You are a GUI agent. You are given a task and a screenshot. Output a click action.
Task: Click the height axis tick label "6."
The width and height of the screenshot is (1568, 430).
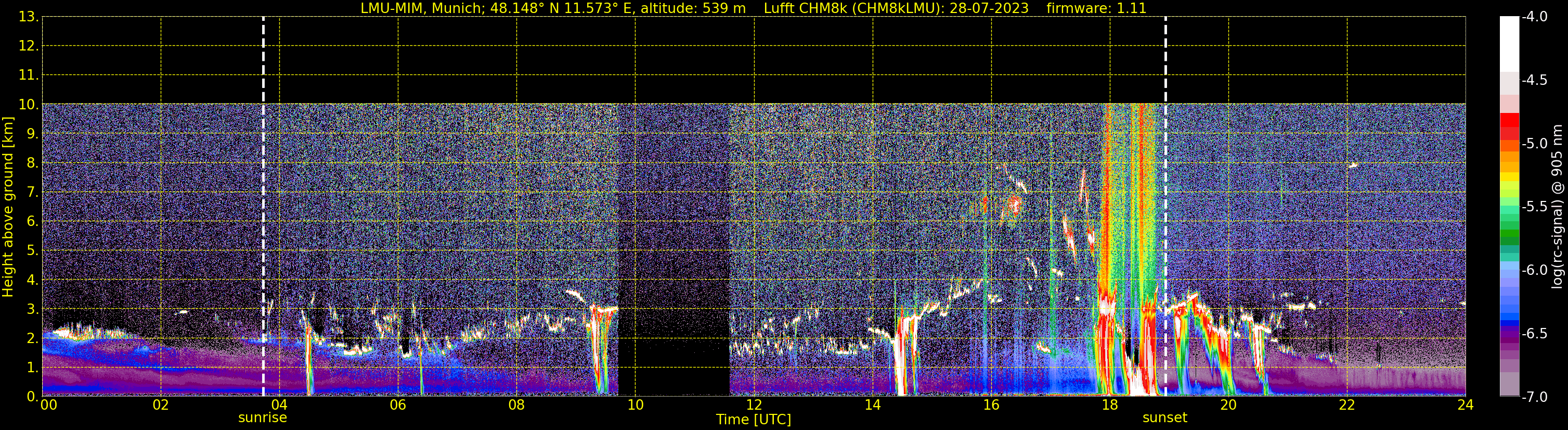(32, 221)
